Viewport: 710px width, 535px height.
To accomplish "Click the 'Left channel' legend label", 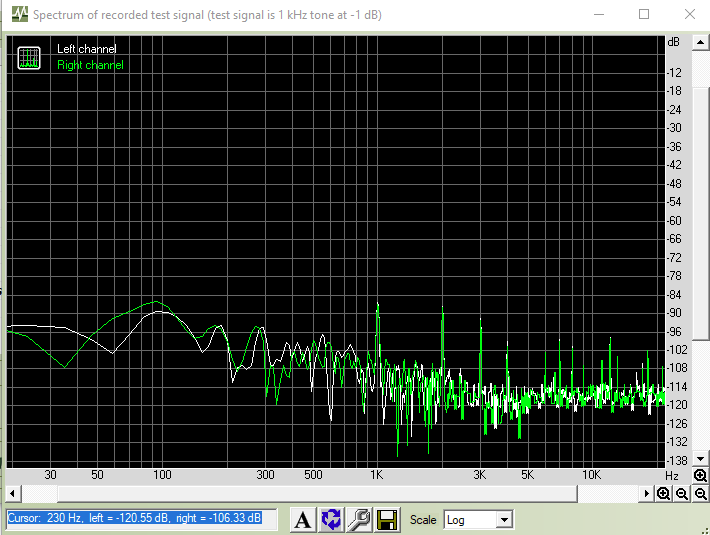I will coord(86,49).
